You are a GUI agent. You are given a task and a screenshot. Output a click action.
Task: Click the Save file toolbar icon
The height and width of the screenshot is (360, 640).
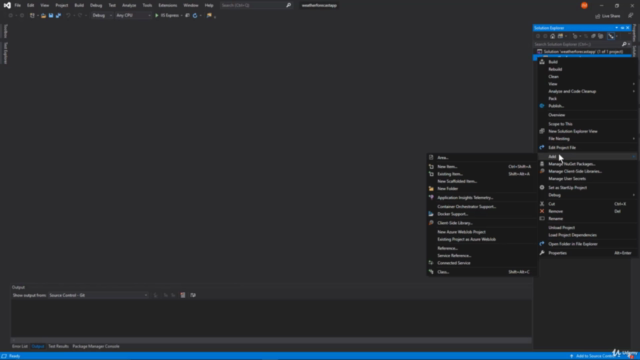pyautogui.click(x=51, y=16)
